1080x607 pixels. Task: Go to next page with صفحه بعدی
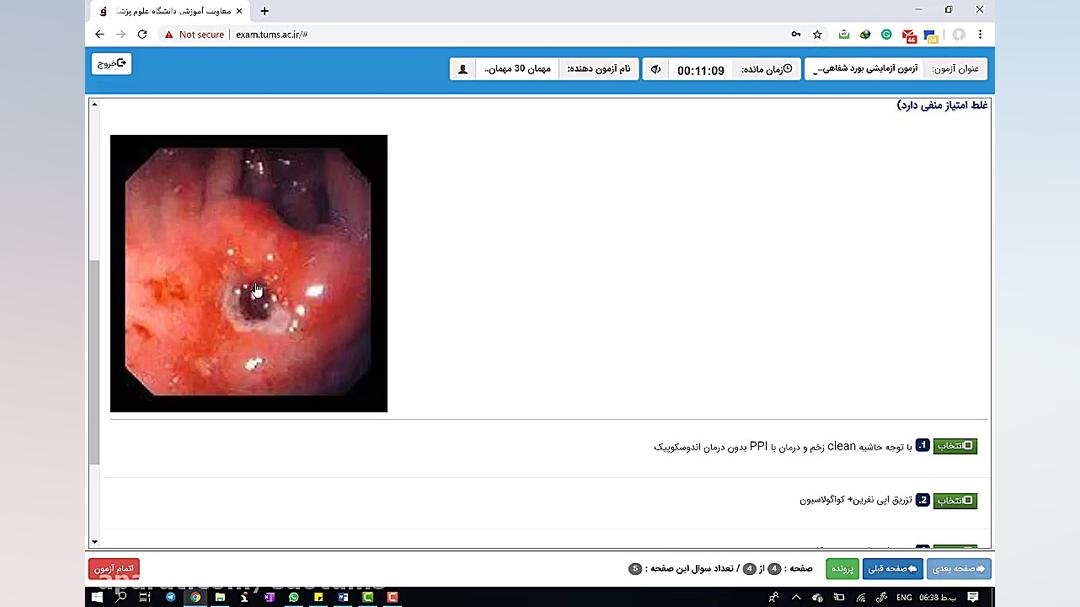tap(958, 568)
